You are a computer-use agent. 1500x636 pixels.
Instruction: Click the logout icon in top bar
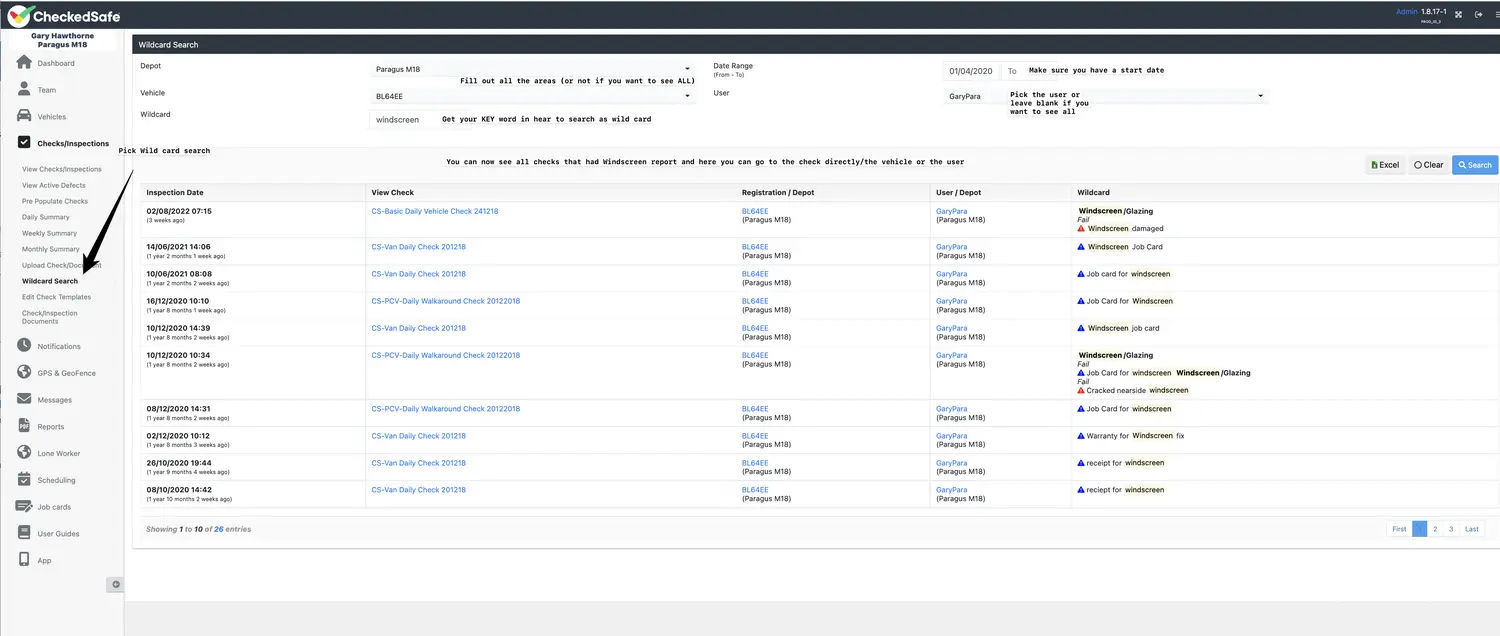point(1479,14)
